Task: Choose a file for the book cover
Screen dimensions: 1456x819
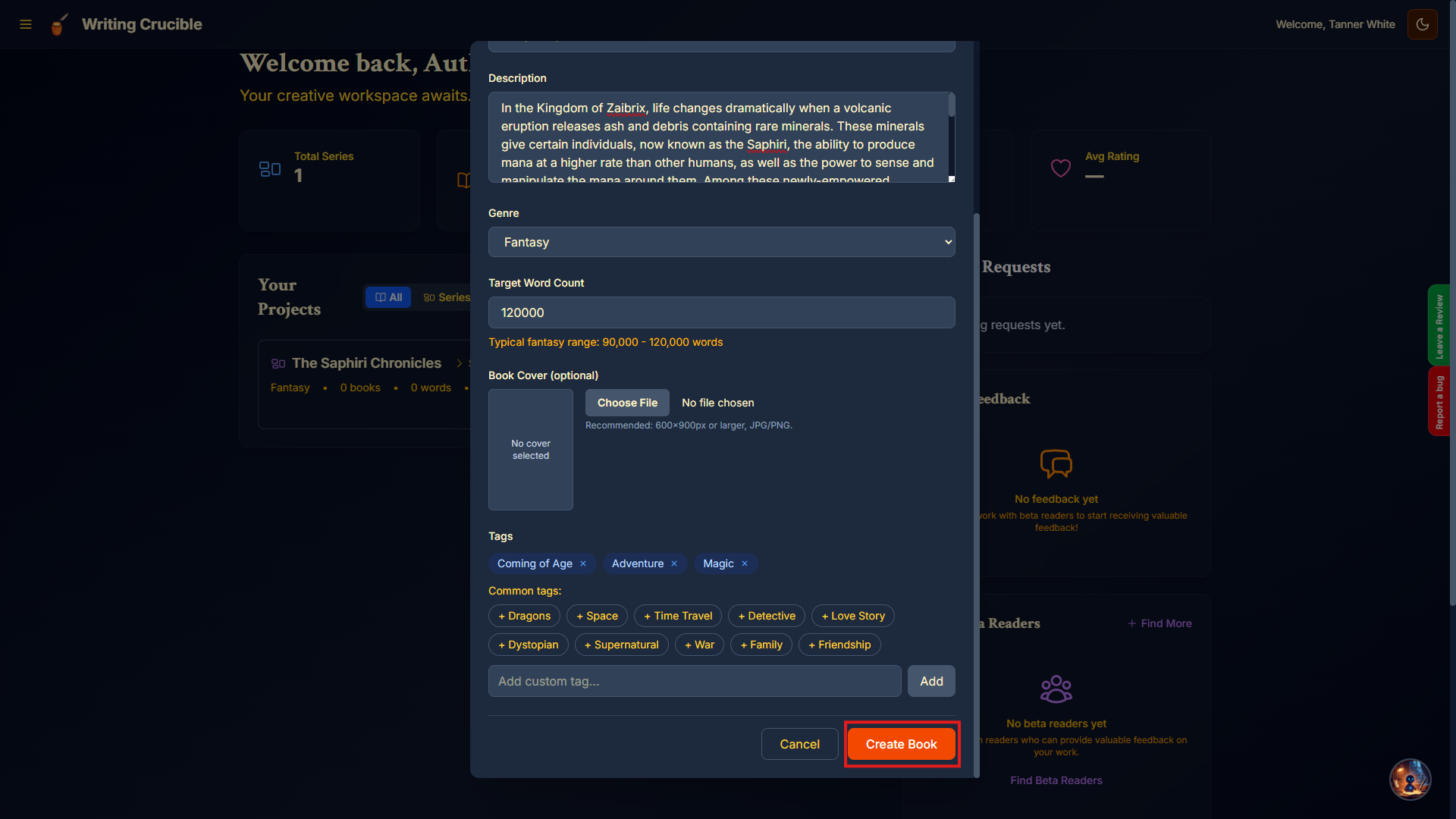Action: pyautogui.click(x=626, y=403)
